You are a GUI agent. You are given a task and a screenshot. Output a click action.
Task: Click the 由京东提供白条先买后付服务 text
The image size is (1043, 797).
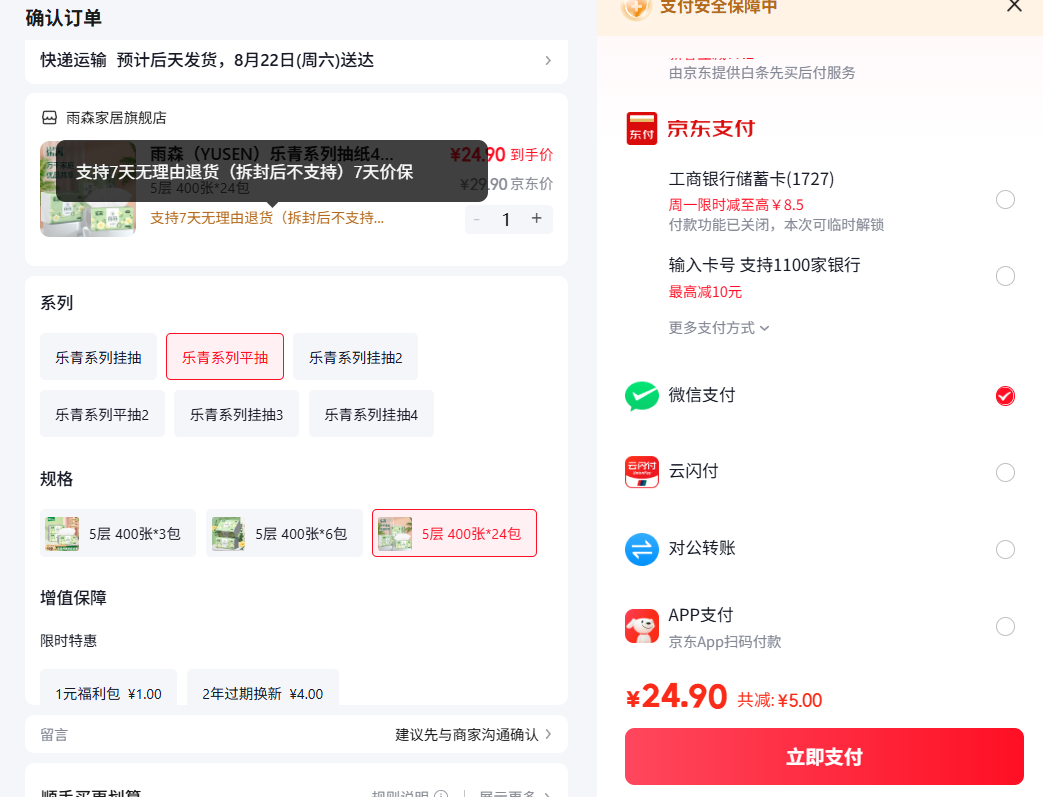(x=762, y=73)
